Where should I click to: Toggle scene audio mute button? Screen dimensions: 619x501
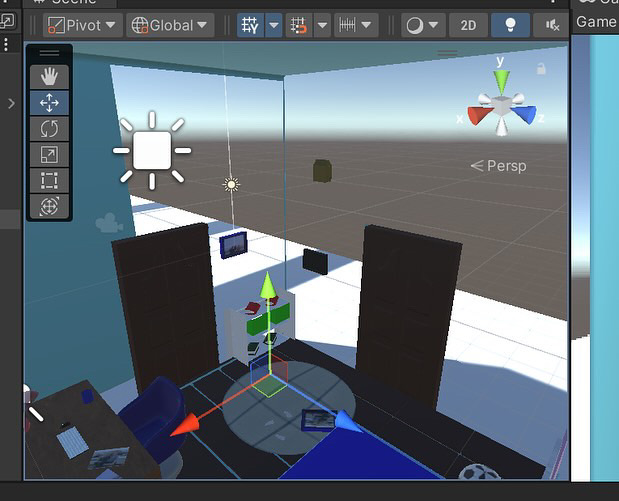point(549,25)
